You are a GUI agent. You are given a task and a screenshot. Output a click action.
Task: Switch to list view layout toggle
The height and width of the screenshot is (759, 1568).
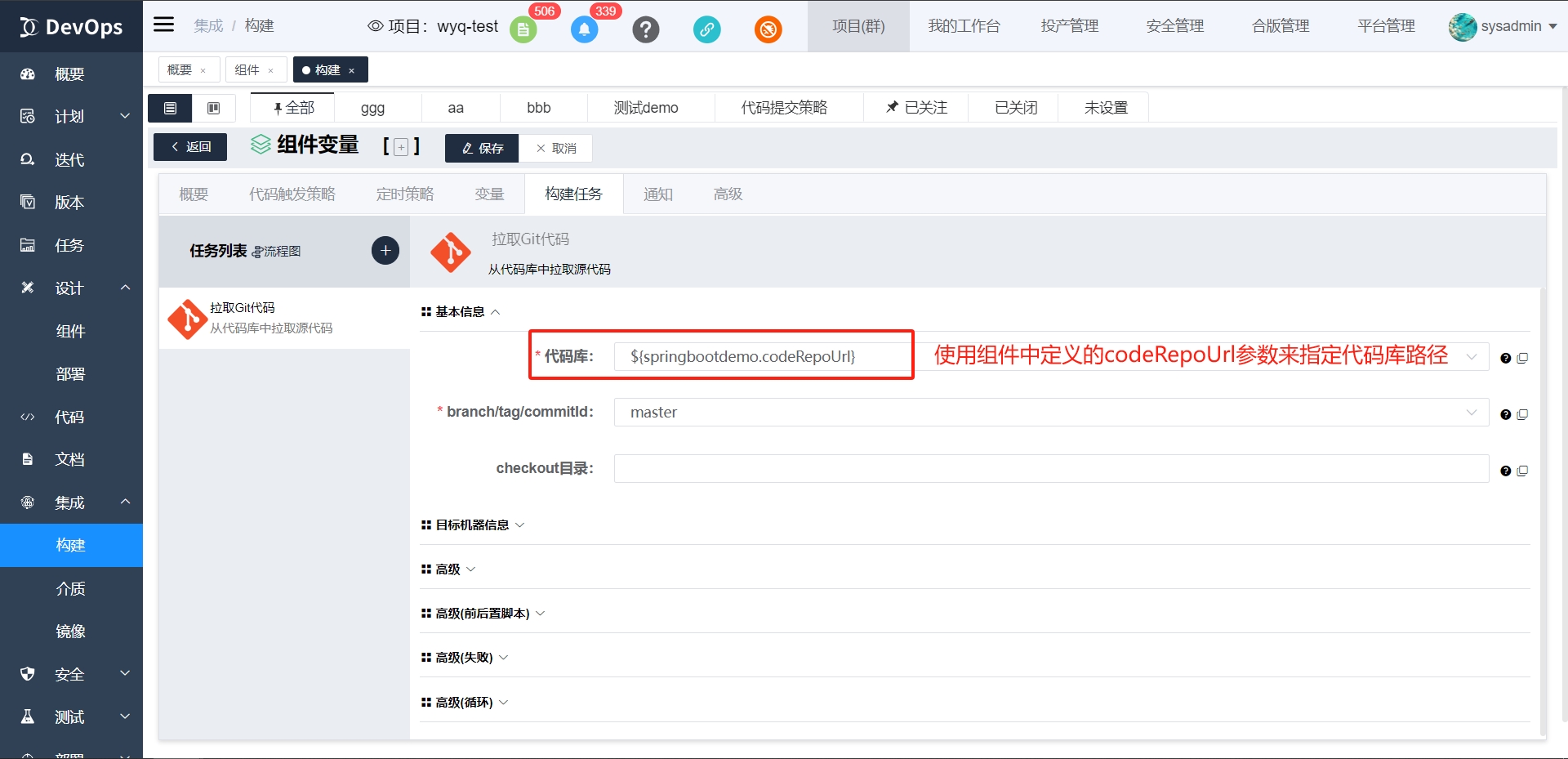(x=170, y=108)
